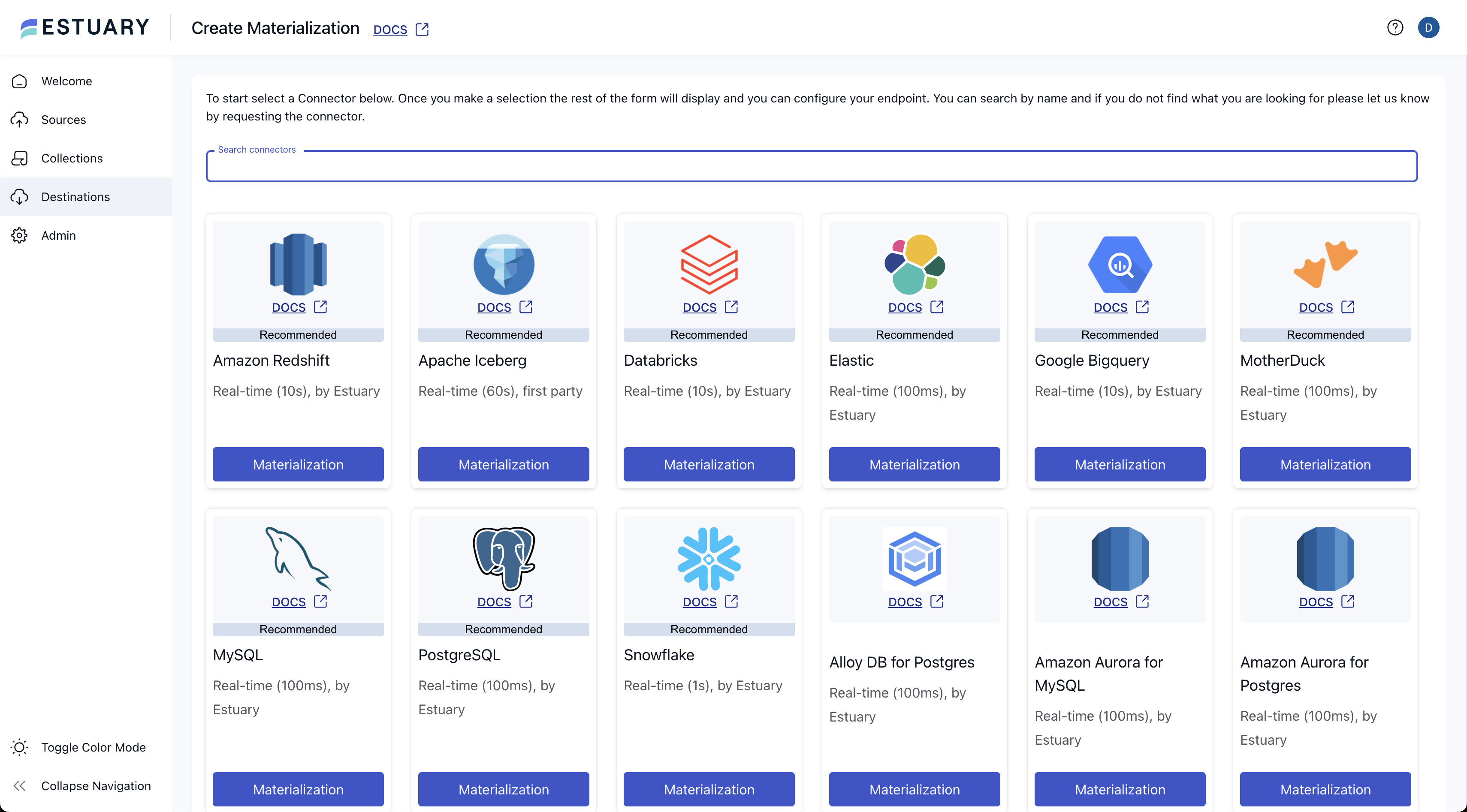
Task: Toggle Color Mode in the sidebar
Action: 93,747
